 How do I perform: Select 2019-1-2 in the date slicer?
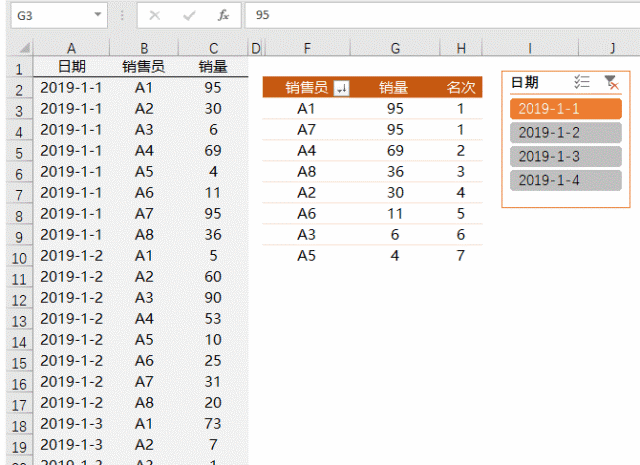(565, 133)
